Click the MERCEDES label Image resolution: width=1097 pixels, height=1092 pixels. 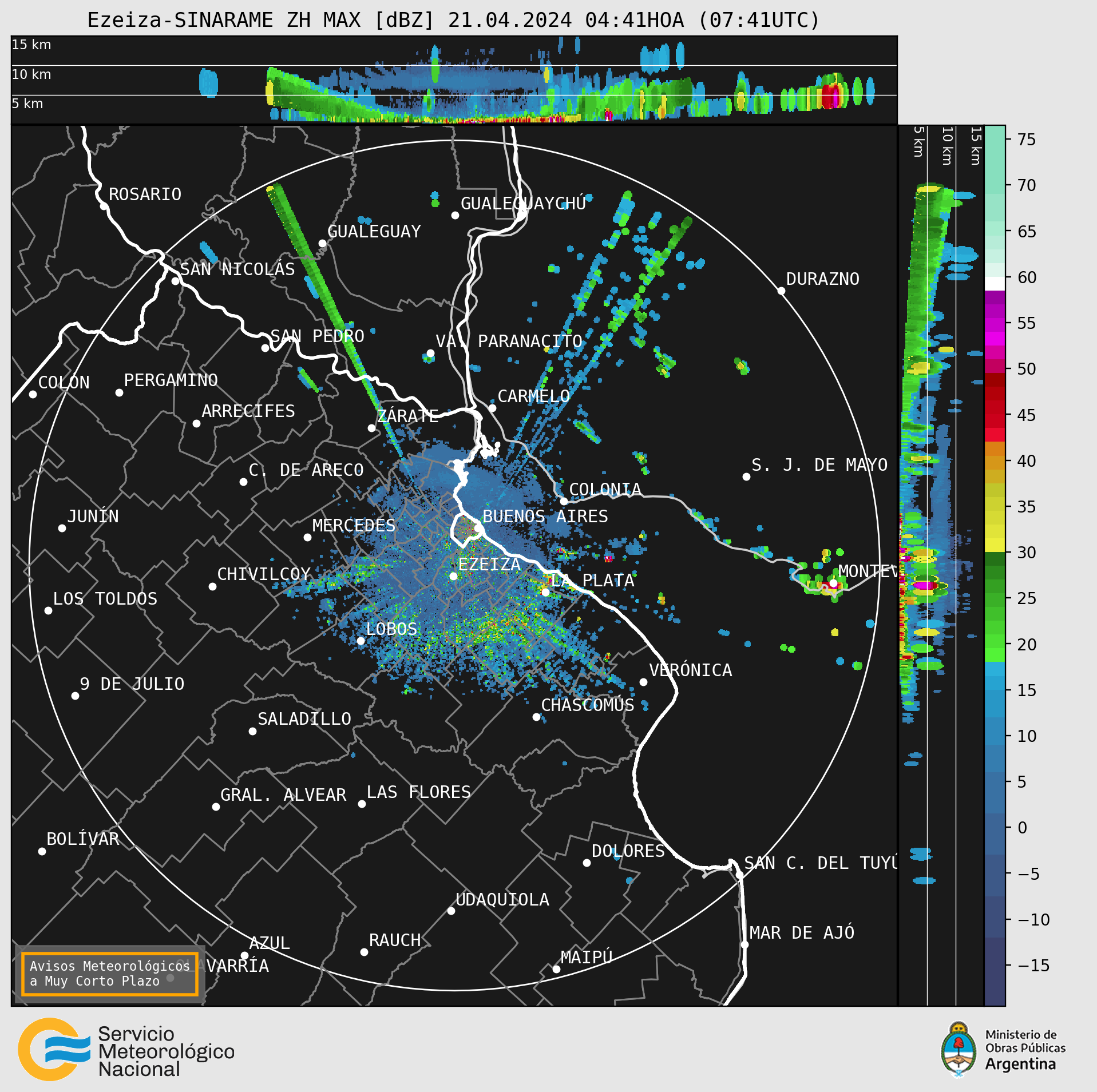pyautogui.click(x=354, y=525)
